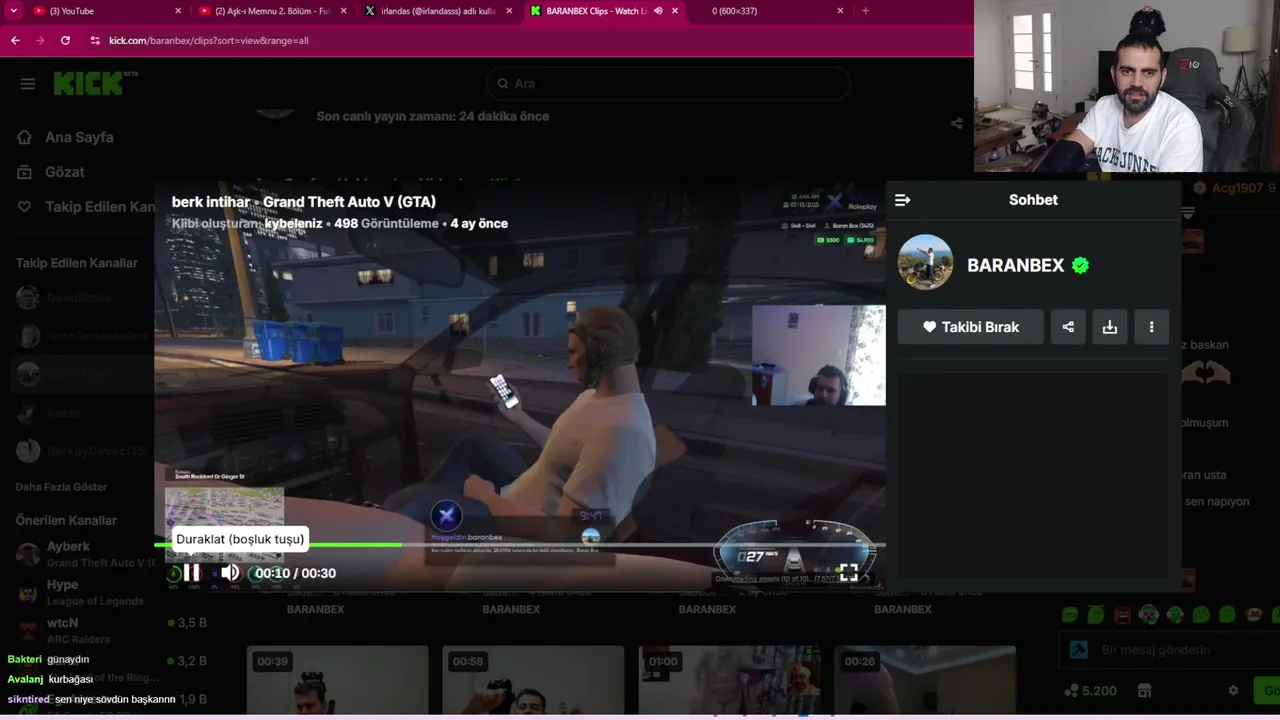Select the red angry face emote
The height and width of the screenshot is (720, 1280).
coord(1122,614)
